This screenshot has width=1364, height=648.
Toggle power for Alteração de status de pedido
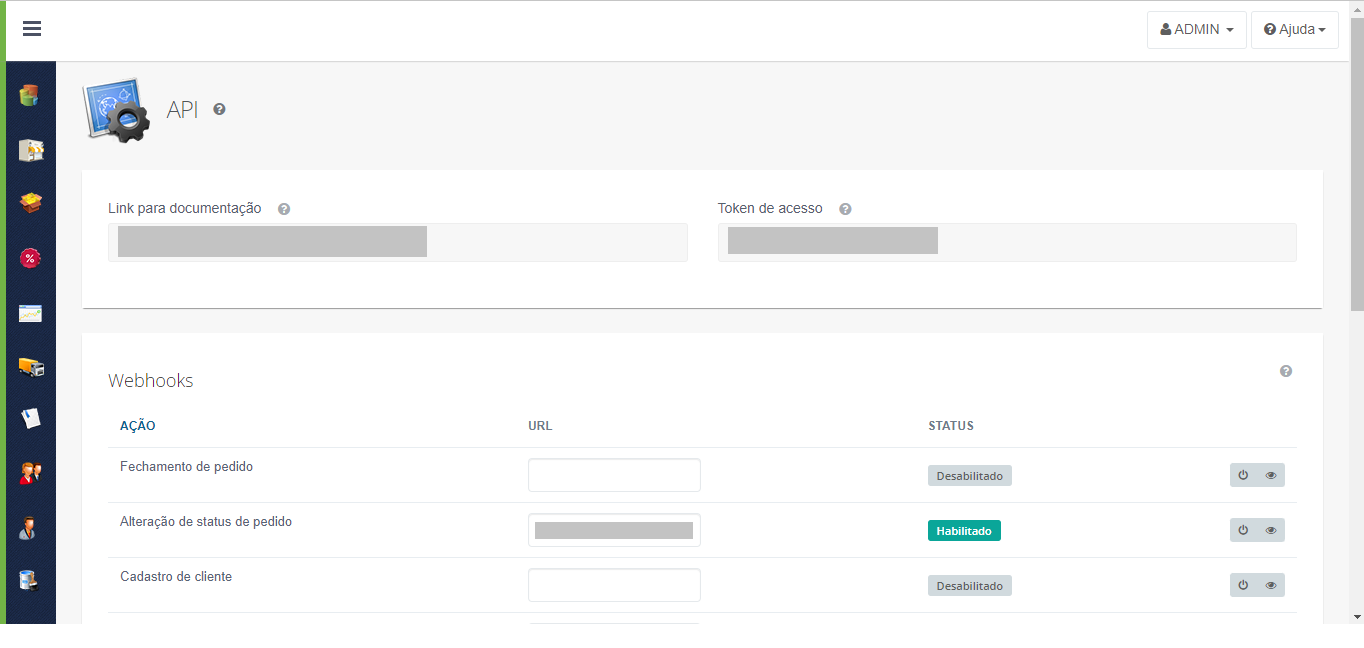tap(1243, 530)
